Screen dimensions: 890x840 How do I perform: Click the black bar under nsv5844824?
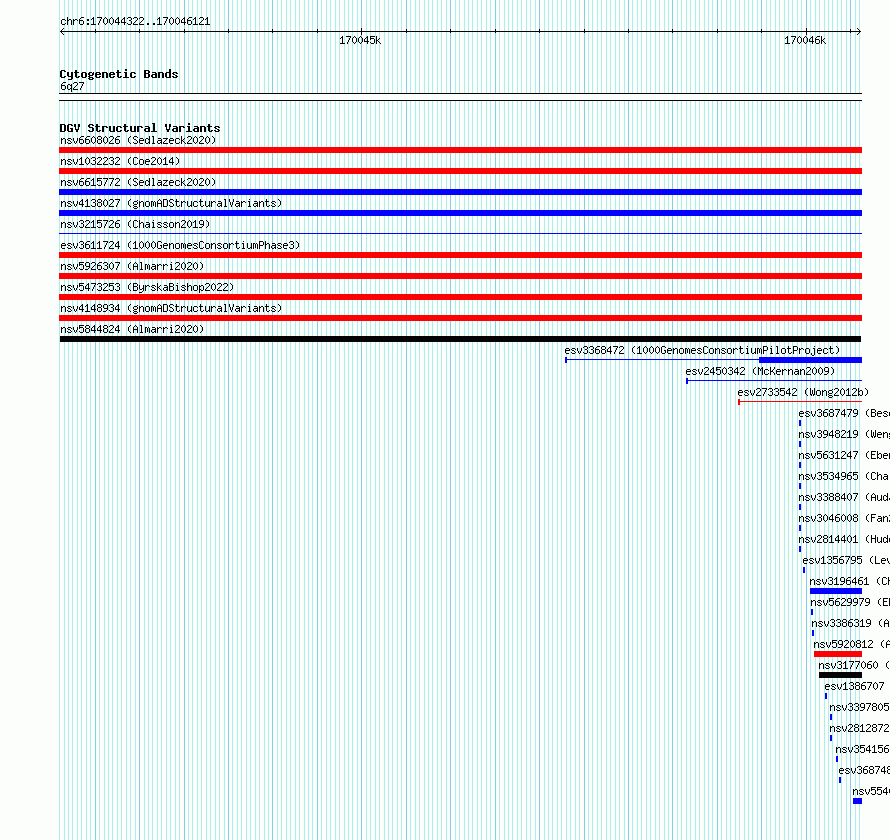tap(460, 339)
